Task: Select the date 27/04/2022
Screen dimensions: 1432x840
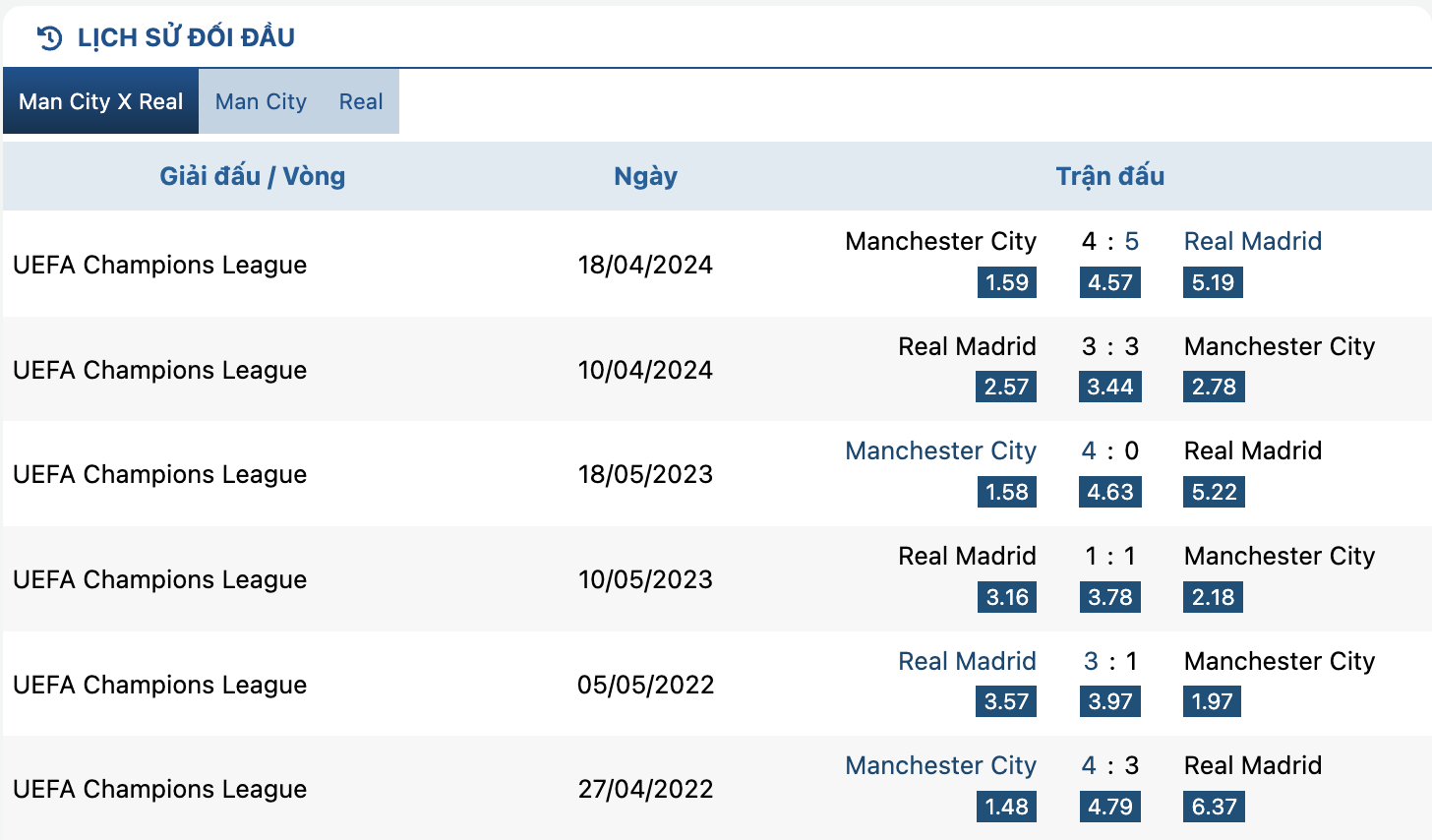Action: 645,789
